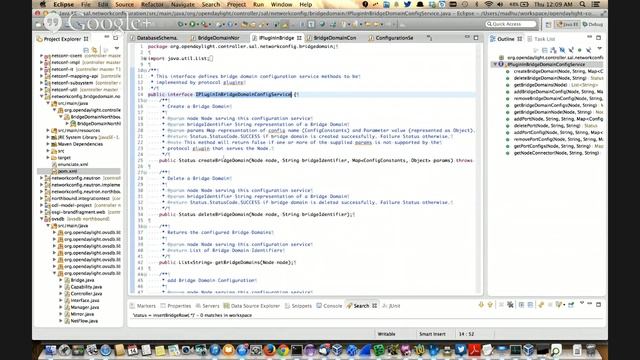Open the Outline view menu arrow
This screenshot has width=640, height=360.
[x=600, y=49]
